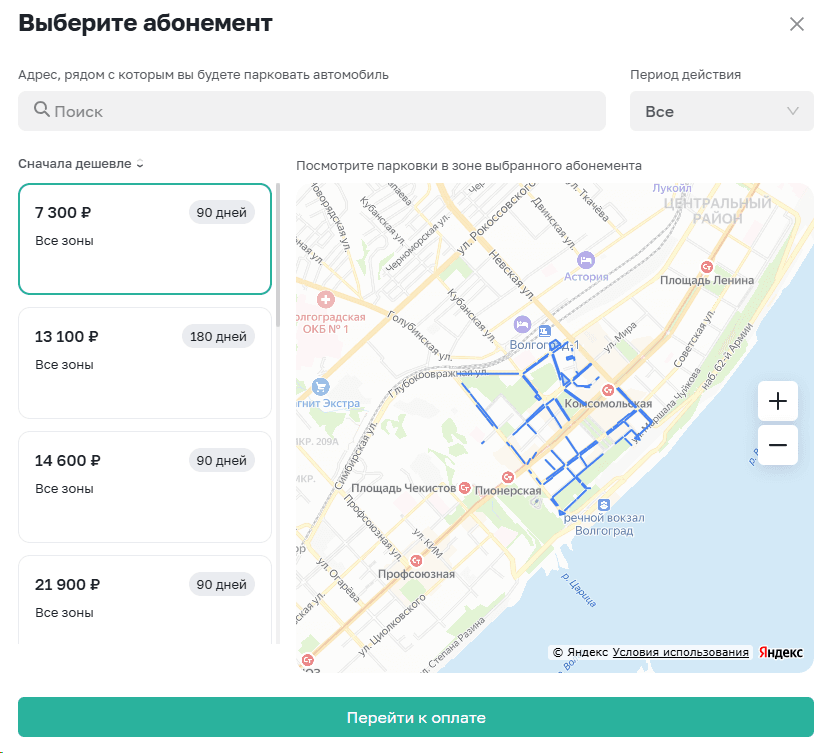Click the Площадь Чекистов metro icon
Image resolution: width=826 pixels, height=753 pixels.
pyautogui.click(x=465, y=488)
